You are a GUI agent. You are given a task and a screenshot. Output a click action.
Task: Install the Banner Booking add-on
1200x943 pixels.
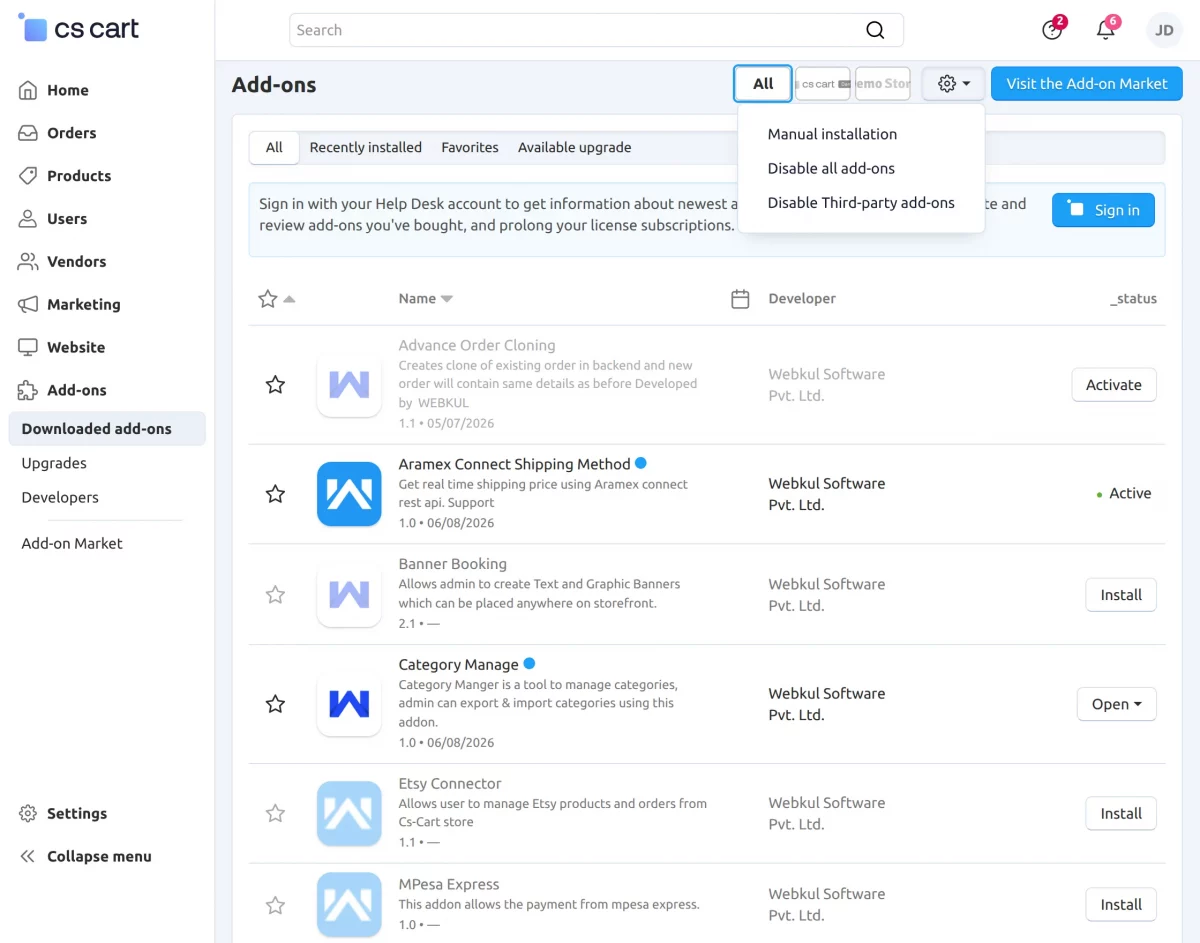(1121, 595)
